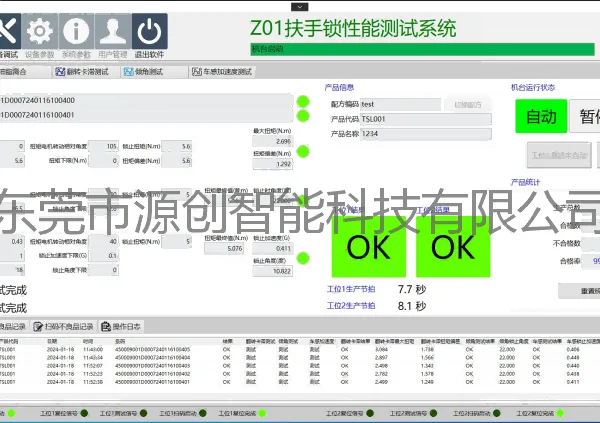This screenshot has width=600, height=423.
Task: Click the 锁止角度 field showing 10.822
Action: pyautogui.click(x=272, y=271)
